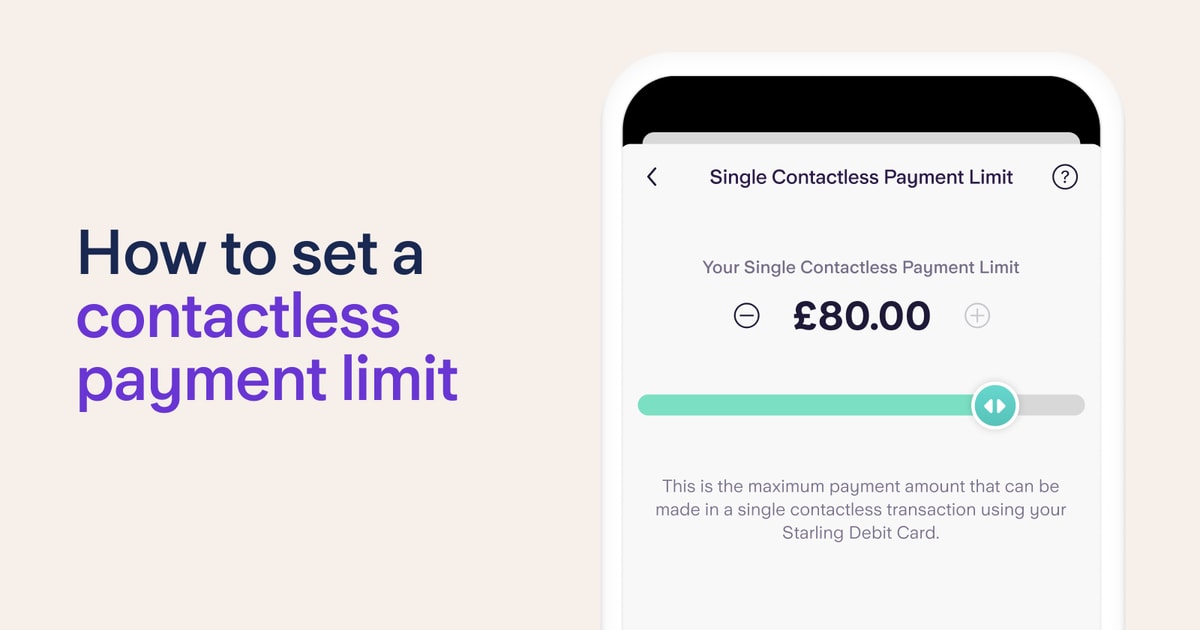The image size is (1200, 630).
Task: Click the 'How to set a' headline
Action: [251, 252]
